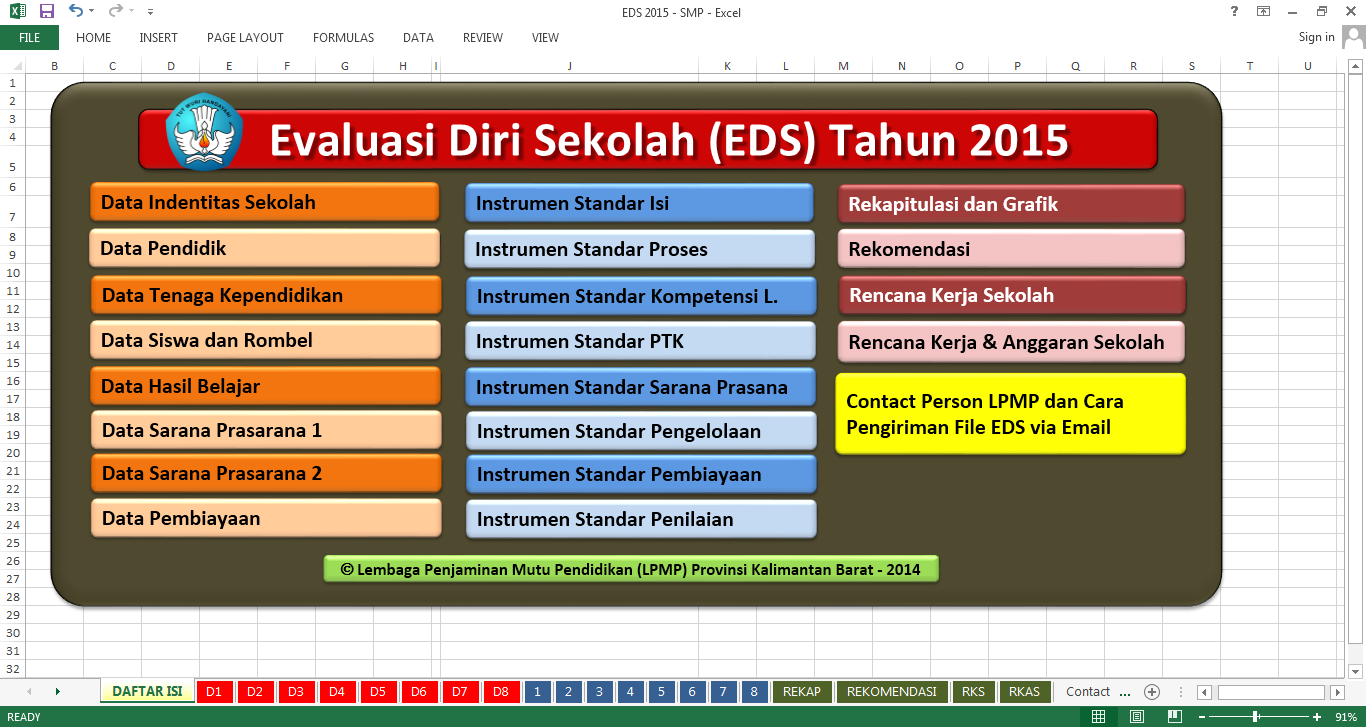1366x727 pixels.
Task: Click the Save icon in quick access toolbar
Action: point(46,11)
